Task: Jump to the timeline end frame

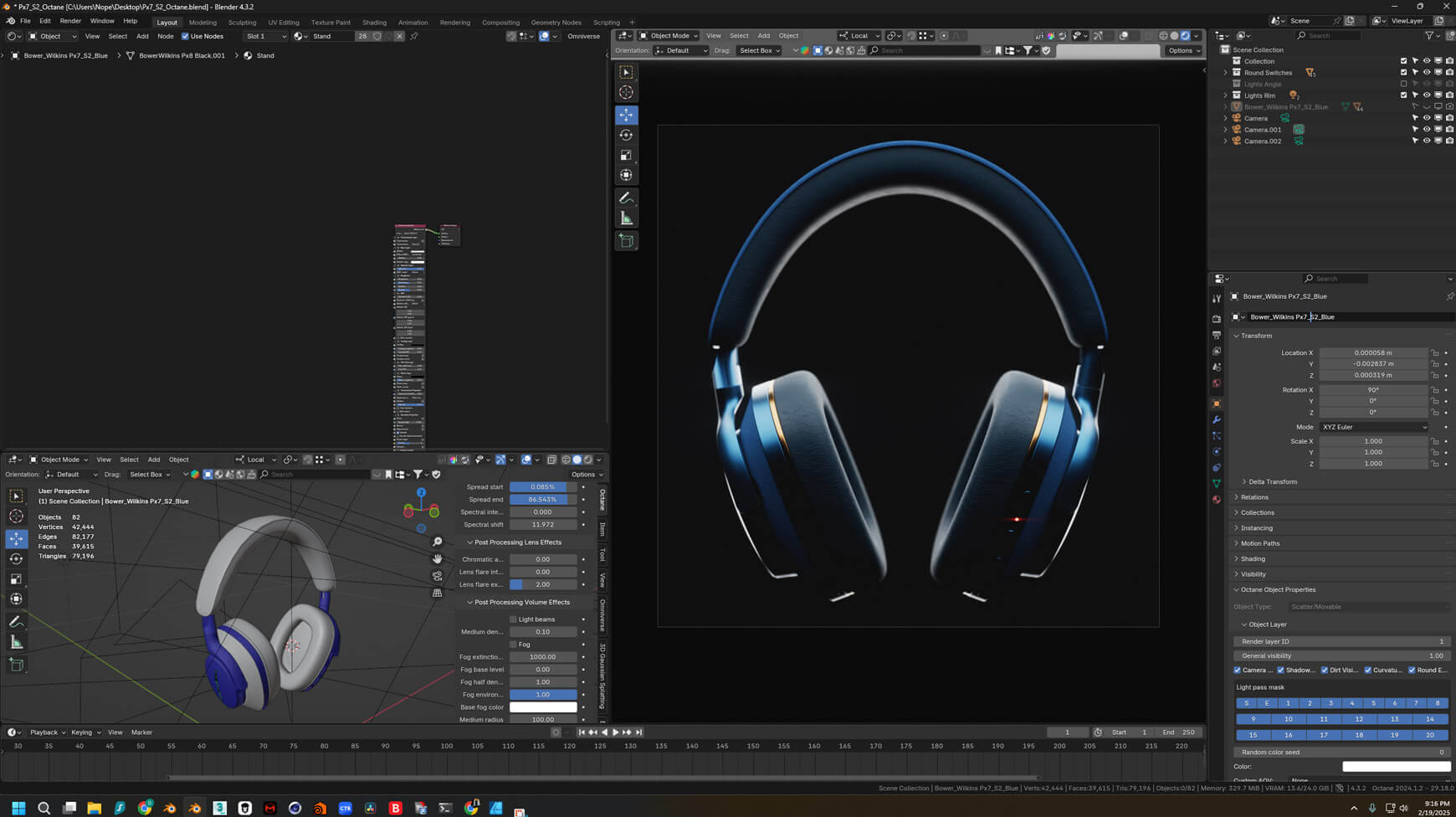Action: tap(638, 732)
